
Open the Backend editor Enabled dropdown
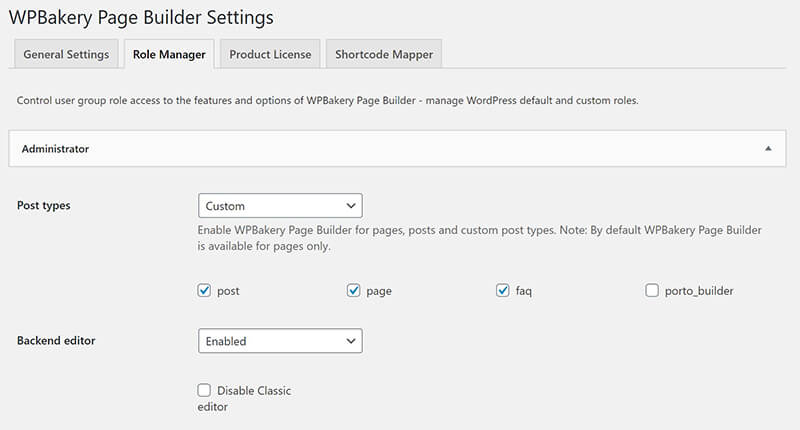pos(280,341)
